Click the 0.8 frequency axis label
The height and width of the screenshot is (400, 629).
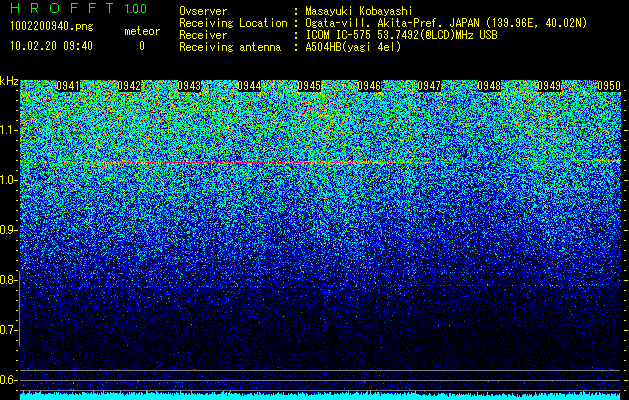[x=7, y=280]
